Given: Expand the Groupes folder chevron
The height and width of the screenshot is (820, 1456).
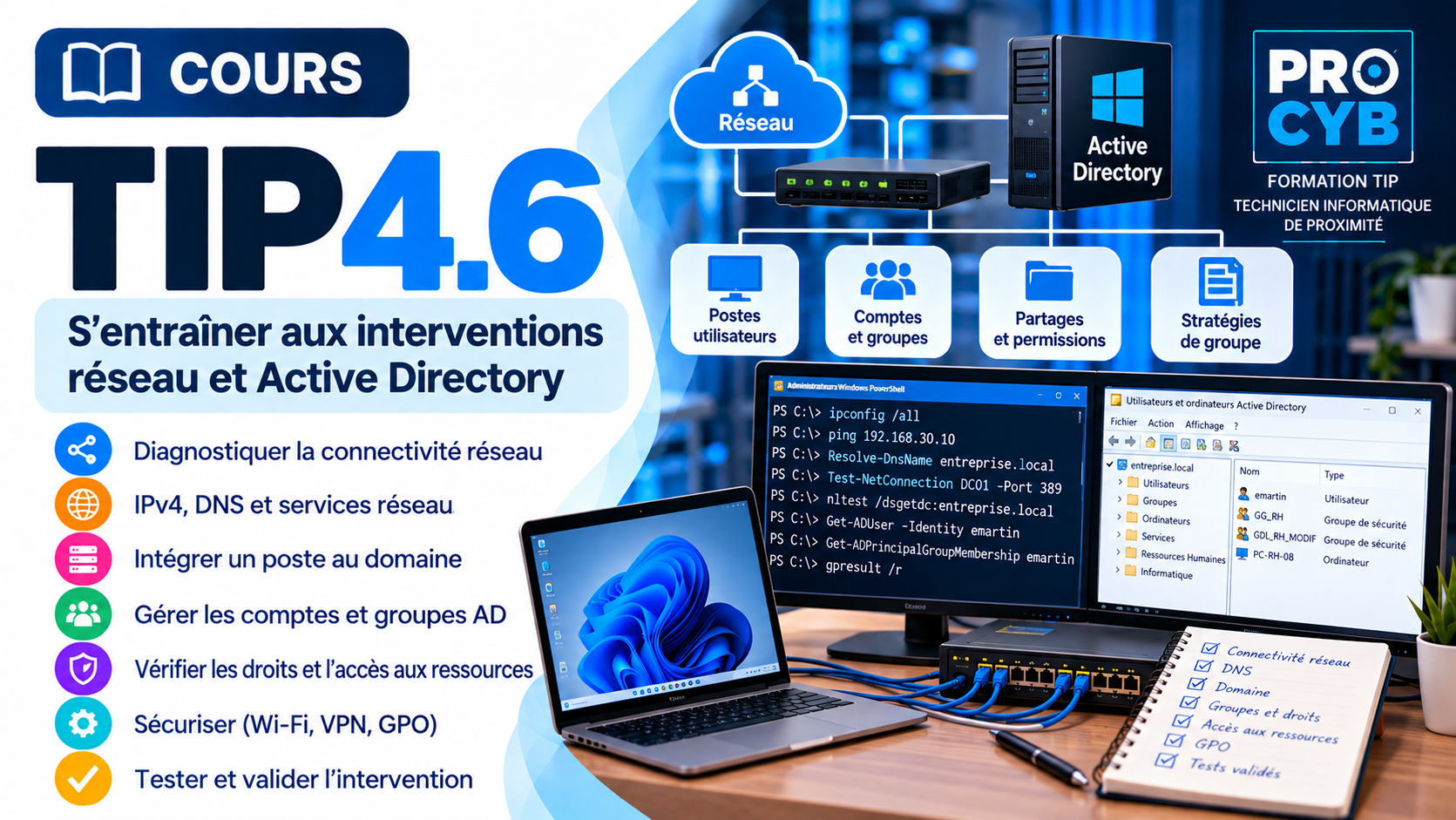Looking at the screenshot, I should click(1120, 499).
